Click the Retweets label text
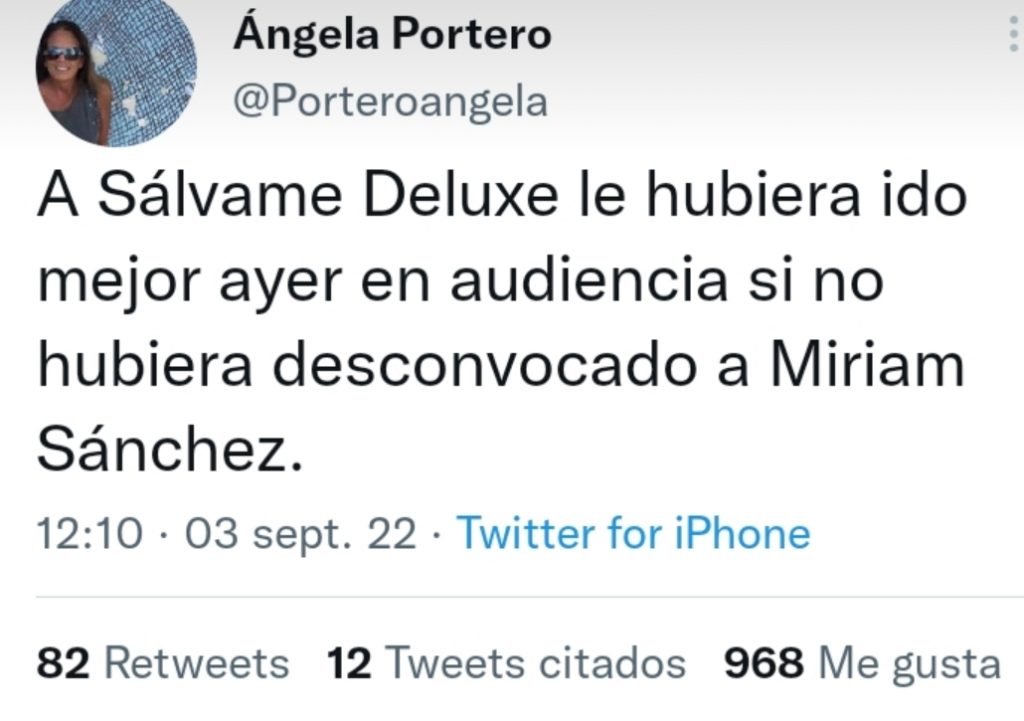 197,664
